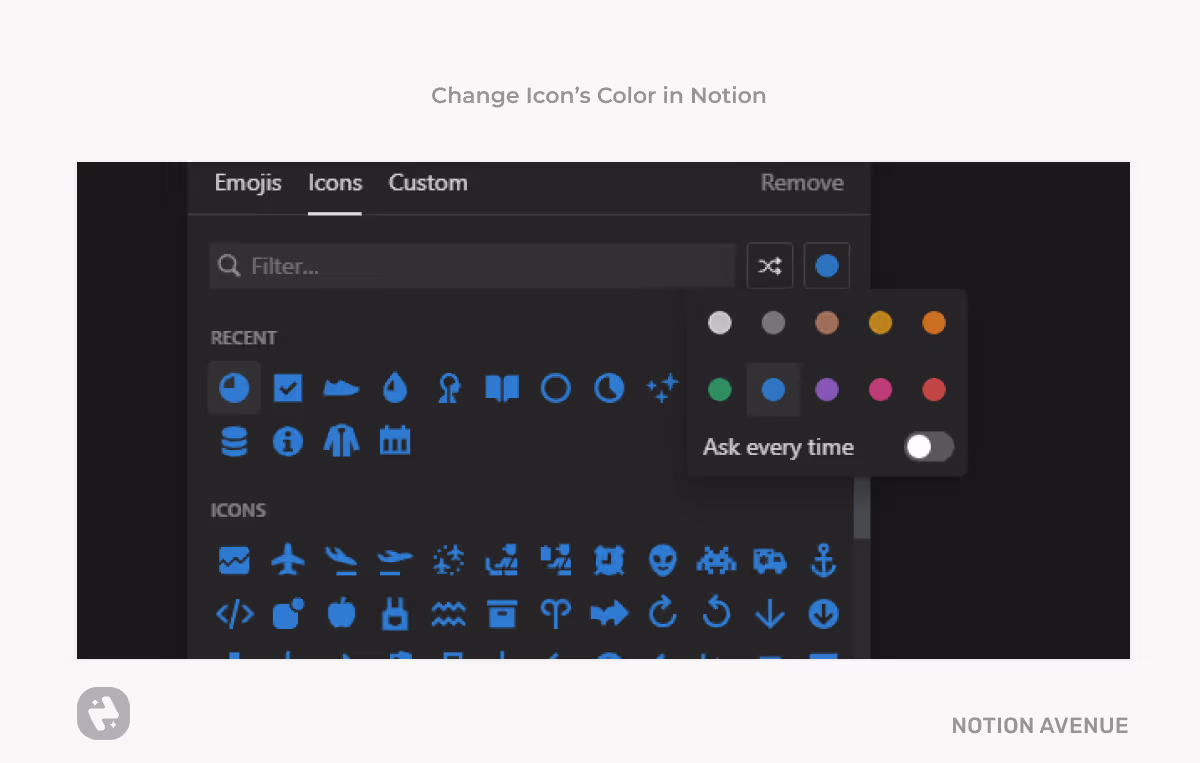Toggle the Ask every time switch

tap(929, 447)
